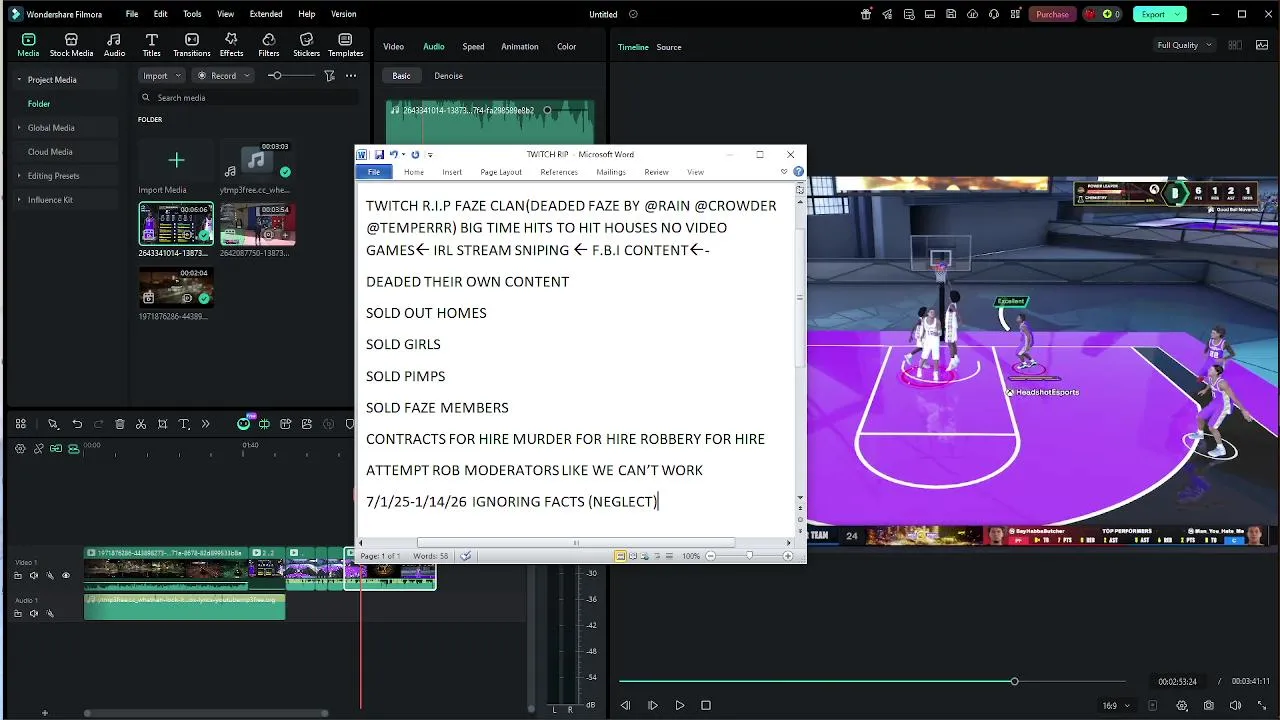Screen dimensions: 1280x720
Task: Open the Page Layout tab in Word
Action: tap(501, 172)
